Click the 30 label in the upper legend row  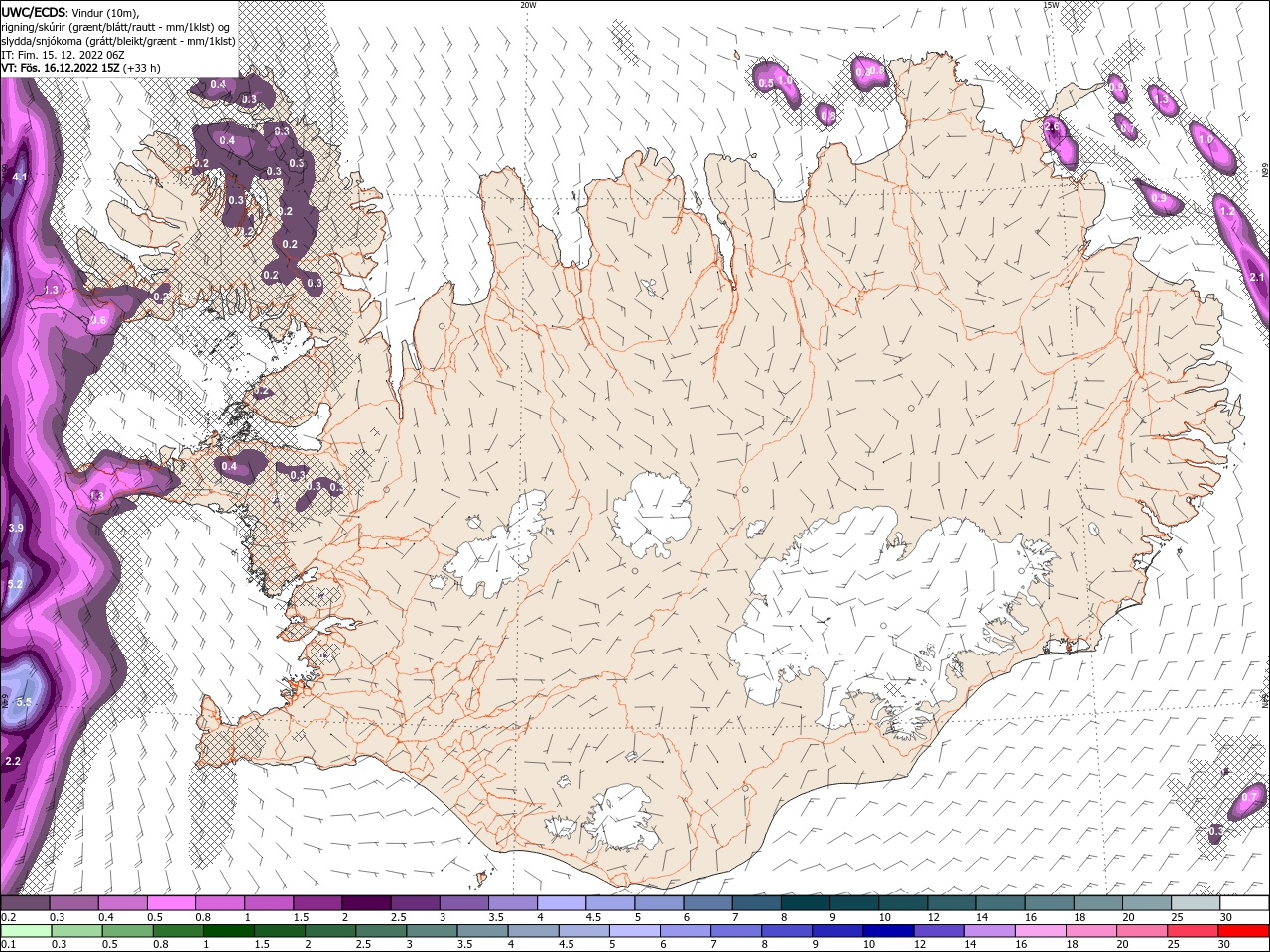[1226, 917]
